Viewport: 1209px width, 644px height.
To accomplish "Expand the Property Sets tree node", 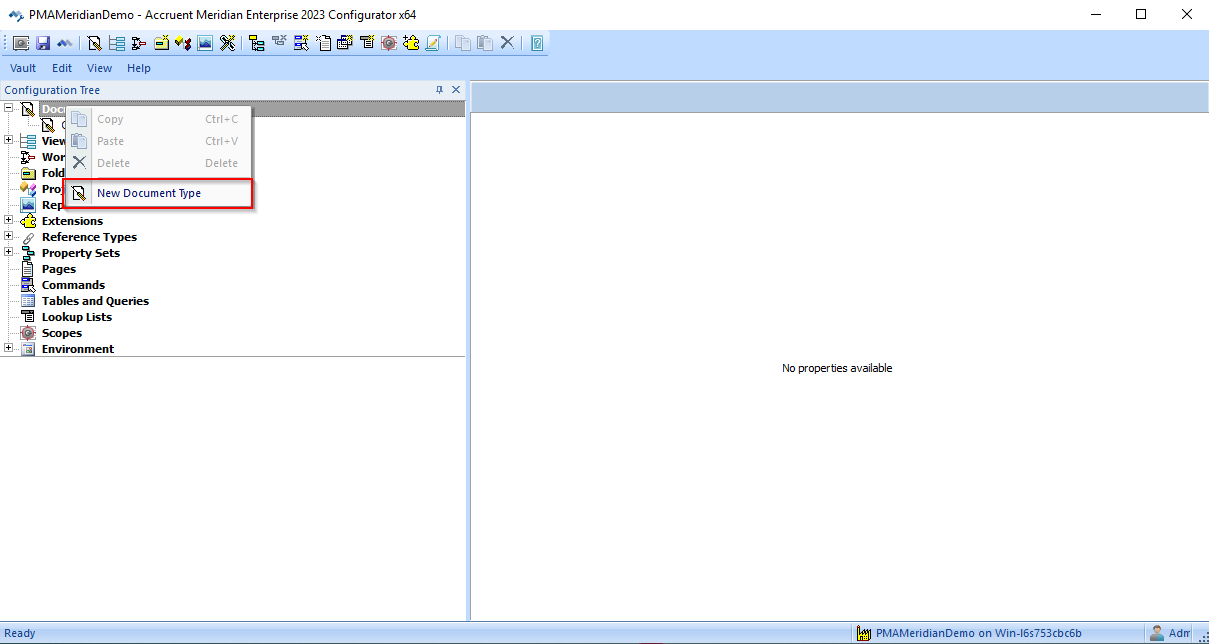I will (9, 252).
